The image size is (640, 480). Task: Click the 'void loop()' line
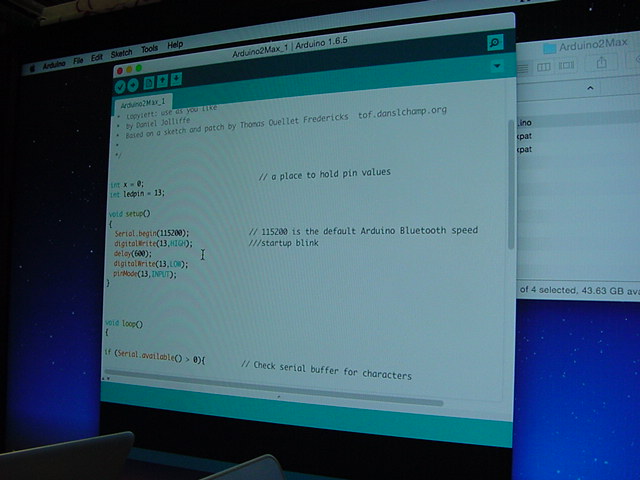[x=124, y=324]
